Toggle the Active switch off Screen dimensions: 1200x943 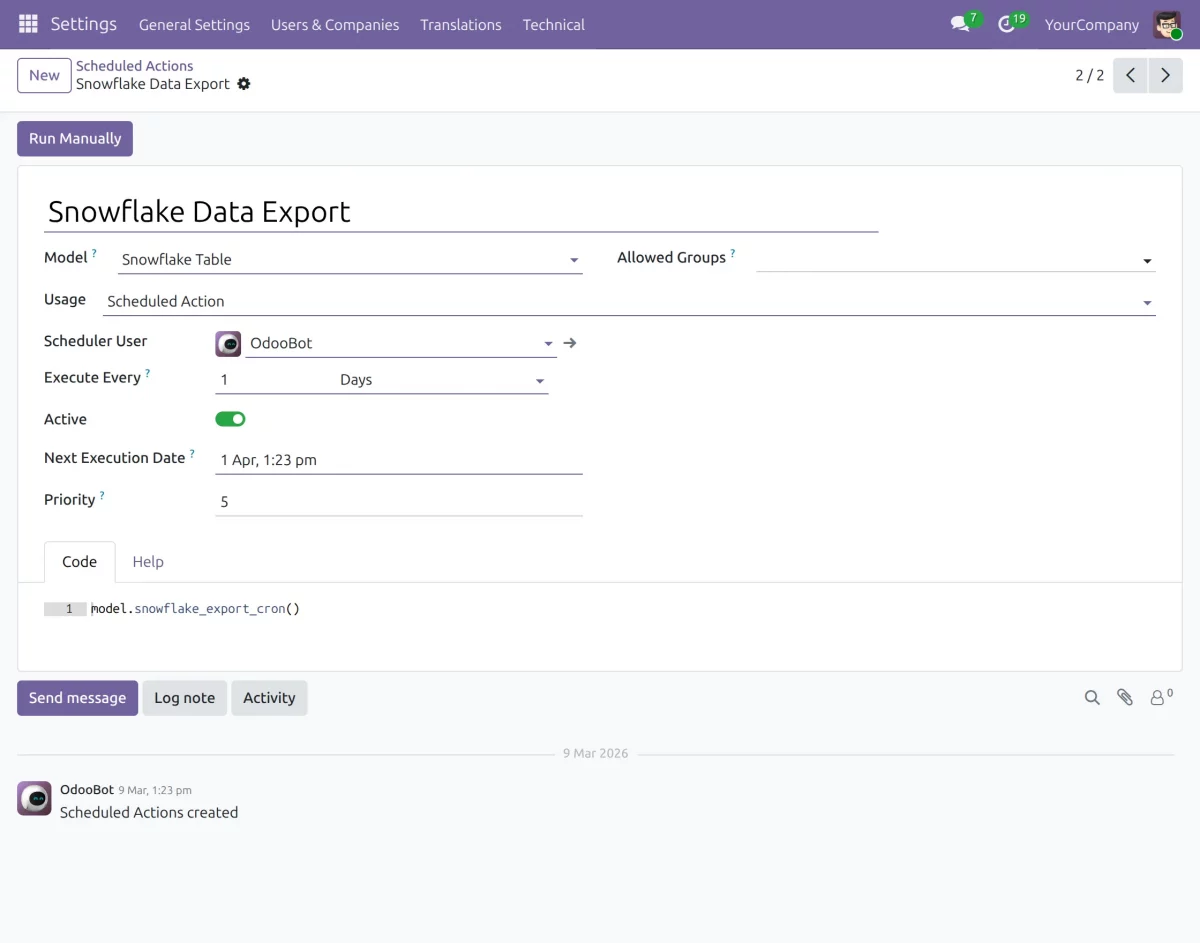click(230, 419)
